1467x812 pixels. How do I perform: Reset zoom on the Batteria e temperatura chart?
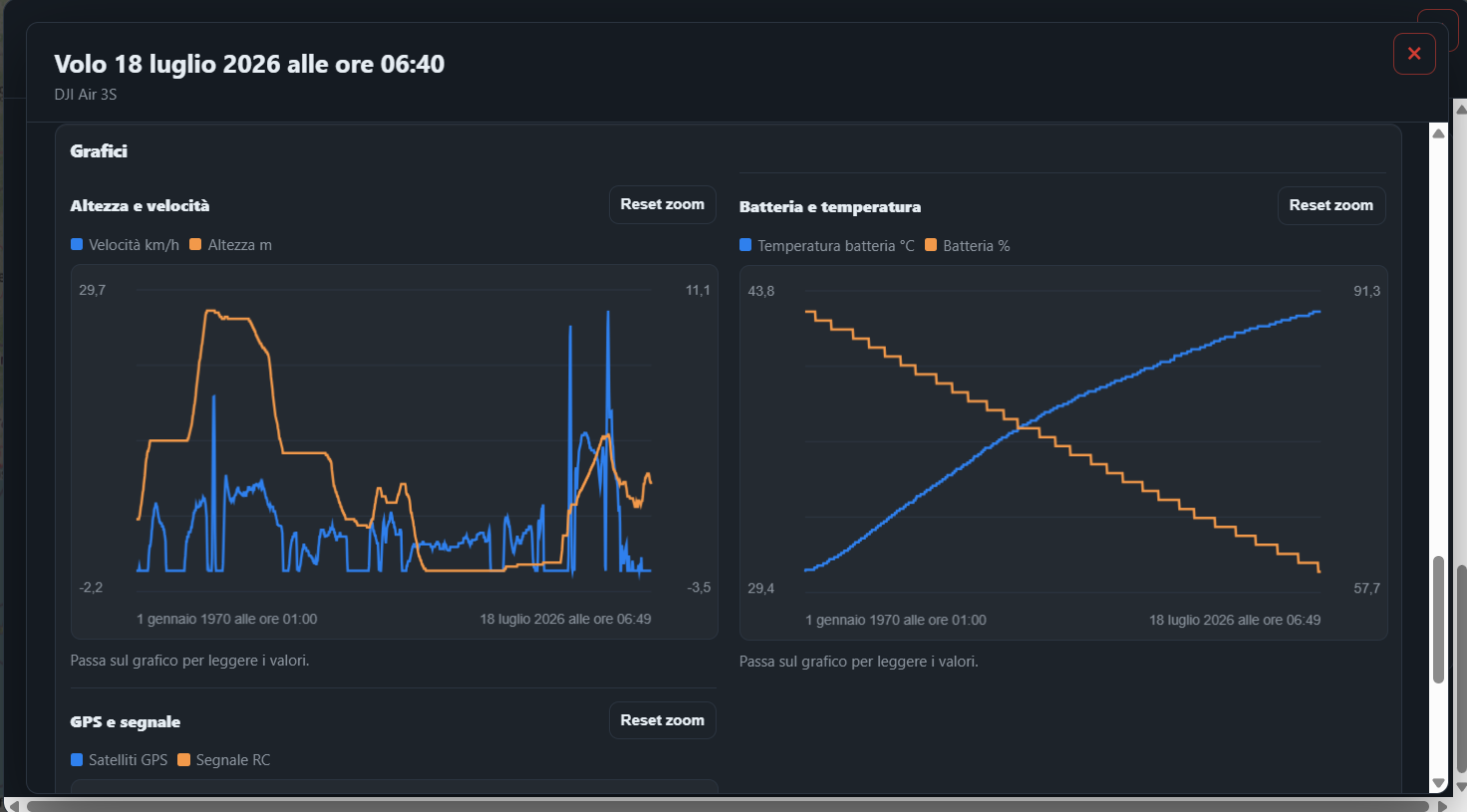(1331, 205)
